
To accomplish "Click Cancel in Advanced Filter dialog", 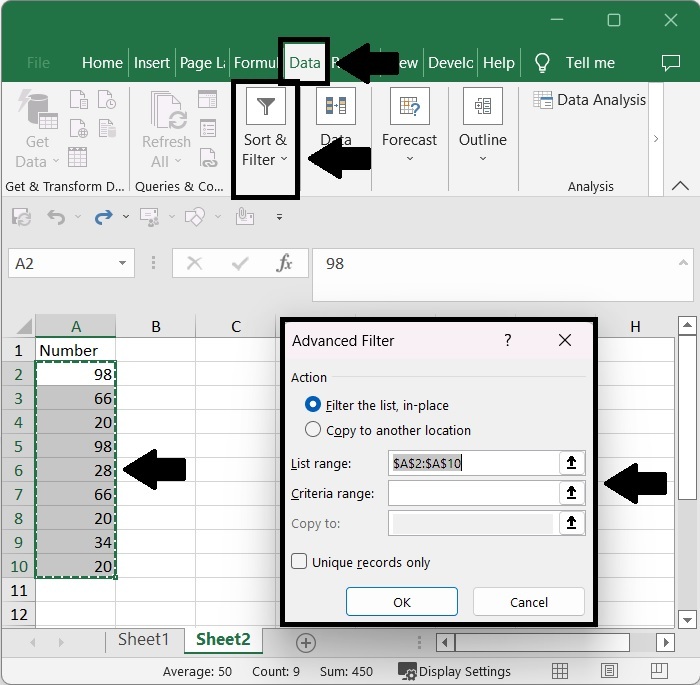I will point(529,602).
